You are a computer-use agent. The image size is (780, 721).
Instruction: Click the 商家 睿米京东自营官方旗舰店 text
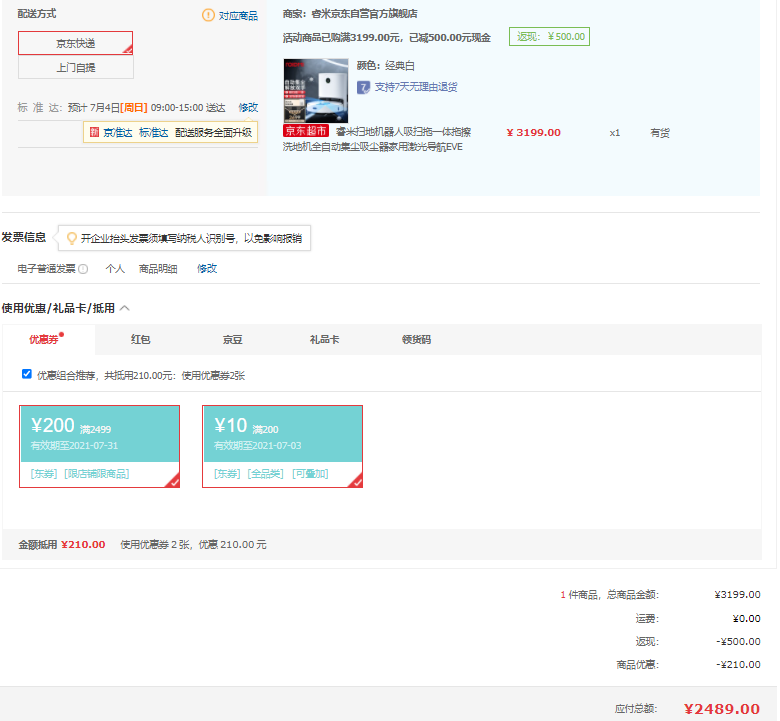pyautogui.click(x=350, y=14)
